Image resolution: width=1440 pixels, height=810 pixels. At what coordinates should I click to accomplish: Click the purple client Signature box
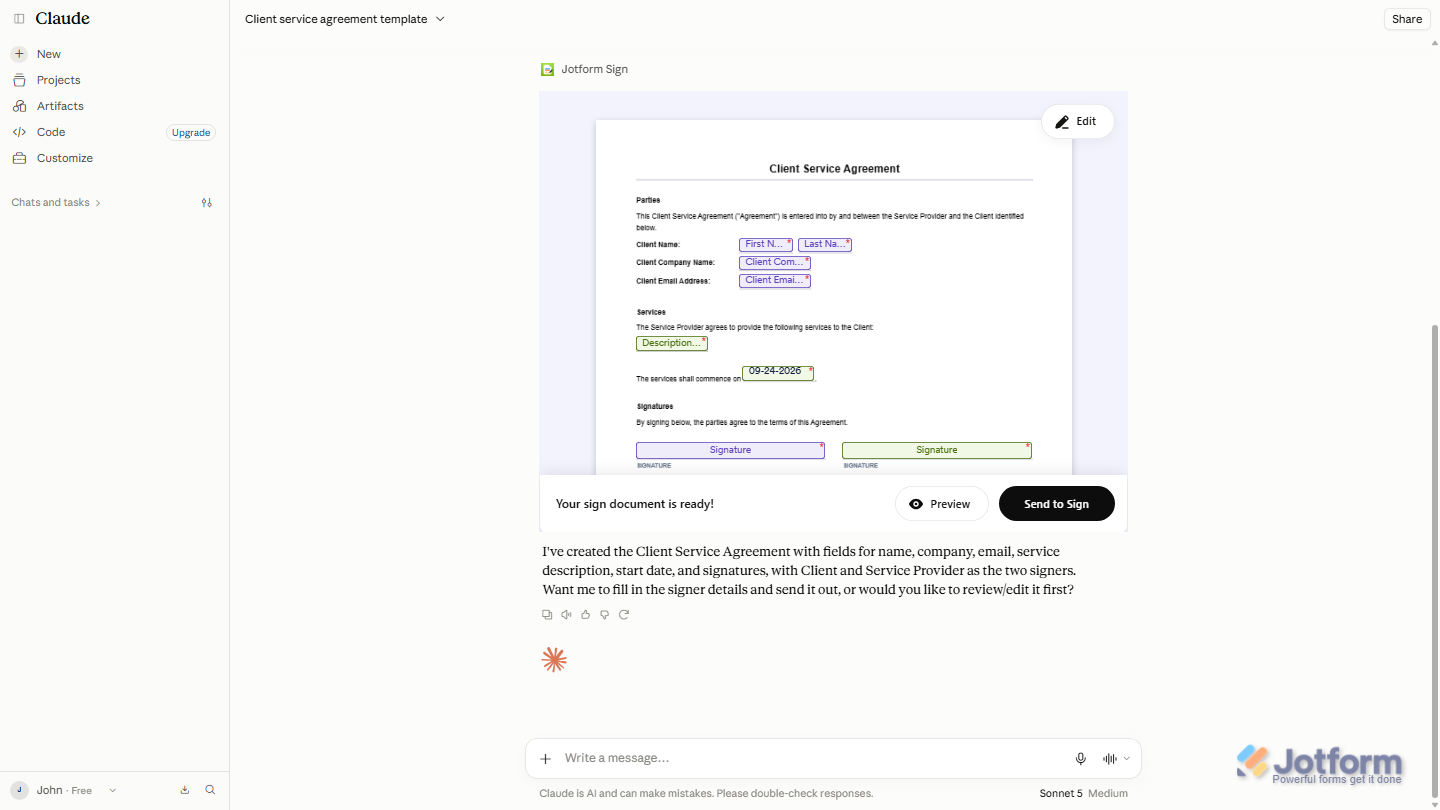(x=730, y=450)
